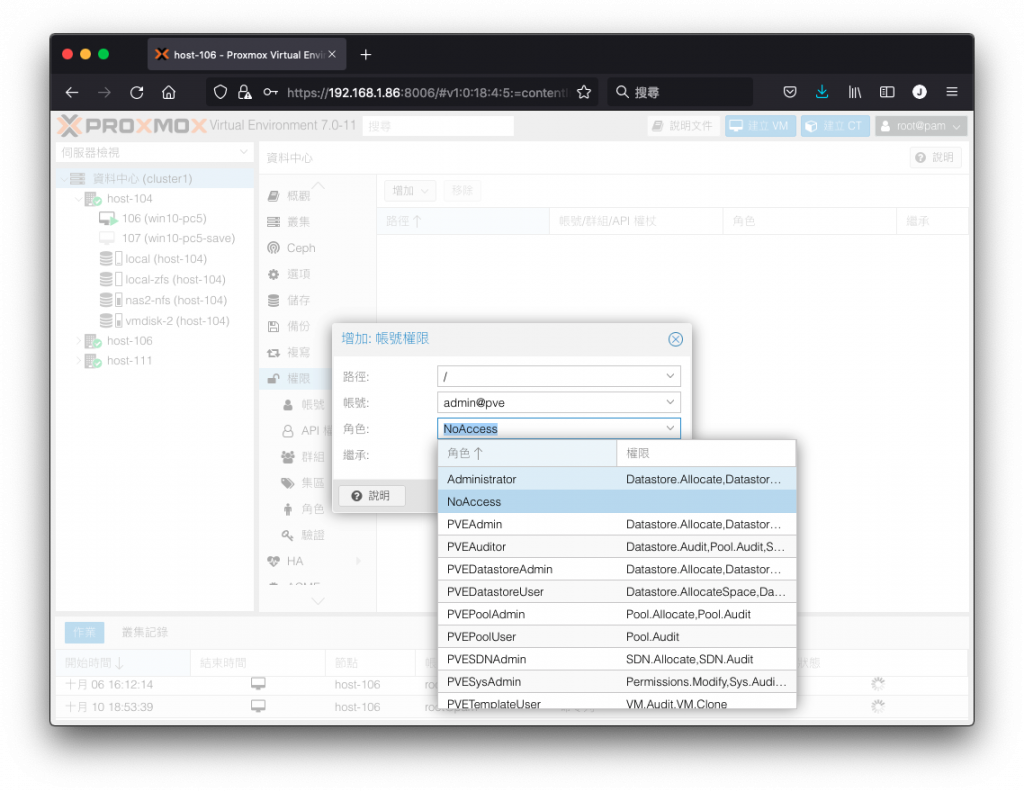Open the 伺服器檢視 view selector
This screenshot has width=1024, height=792.
click(x=154, y=152)
